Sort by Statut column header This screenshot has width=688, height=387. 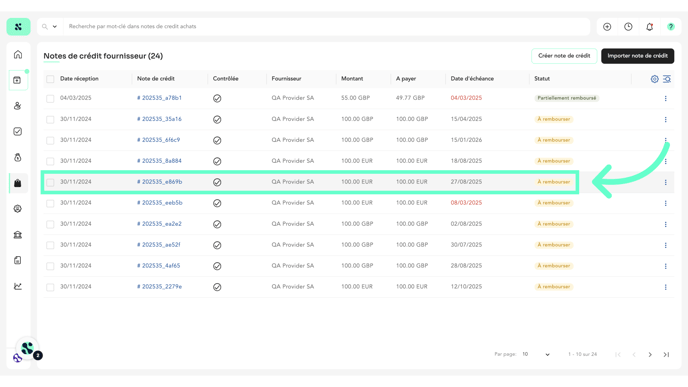pyautogui.click(x=542, y=79)
